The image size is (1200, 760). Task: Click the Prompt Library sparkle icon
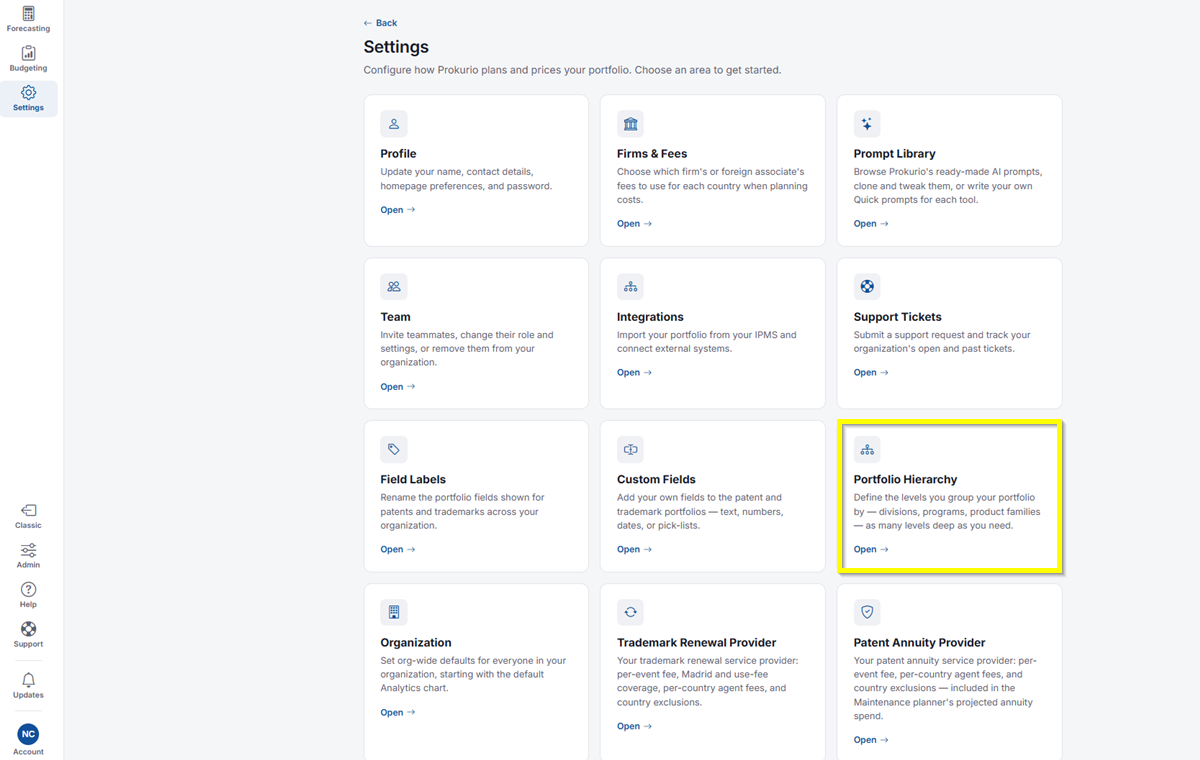click(867, 124)
